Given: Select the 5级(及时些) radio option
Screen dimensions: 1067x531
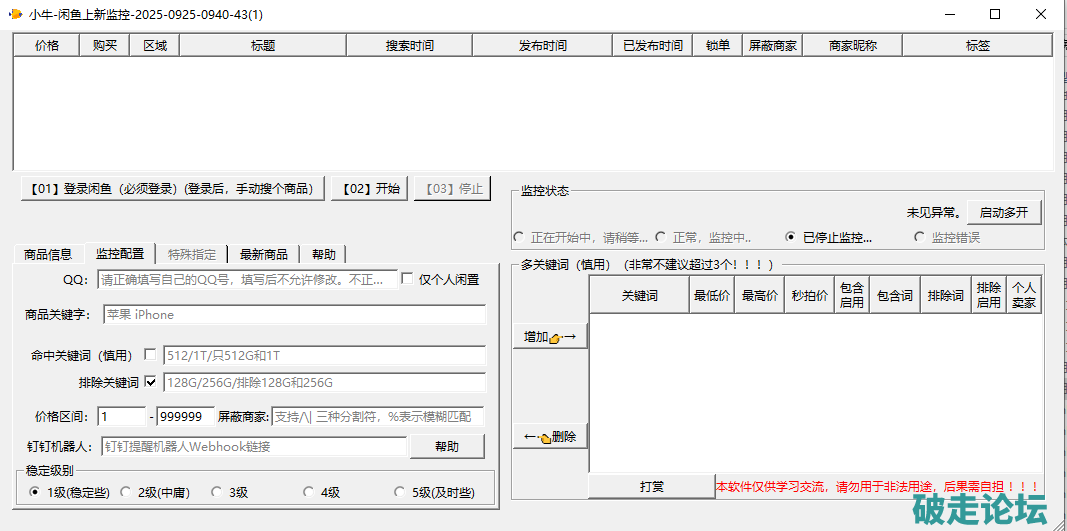Looking at the screenshot, I should click(x=387, y=492).
